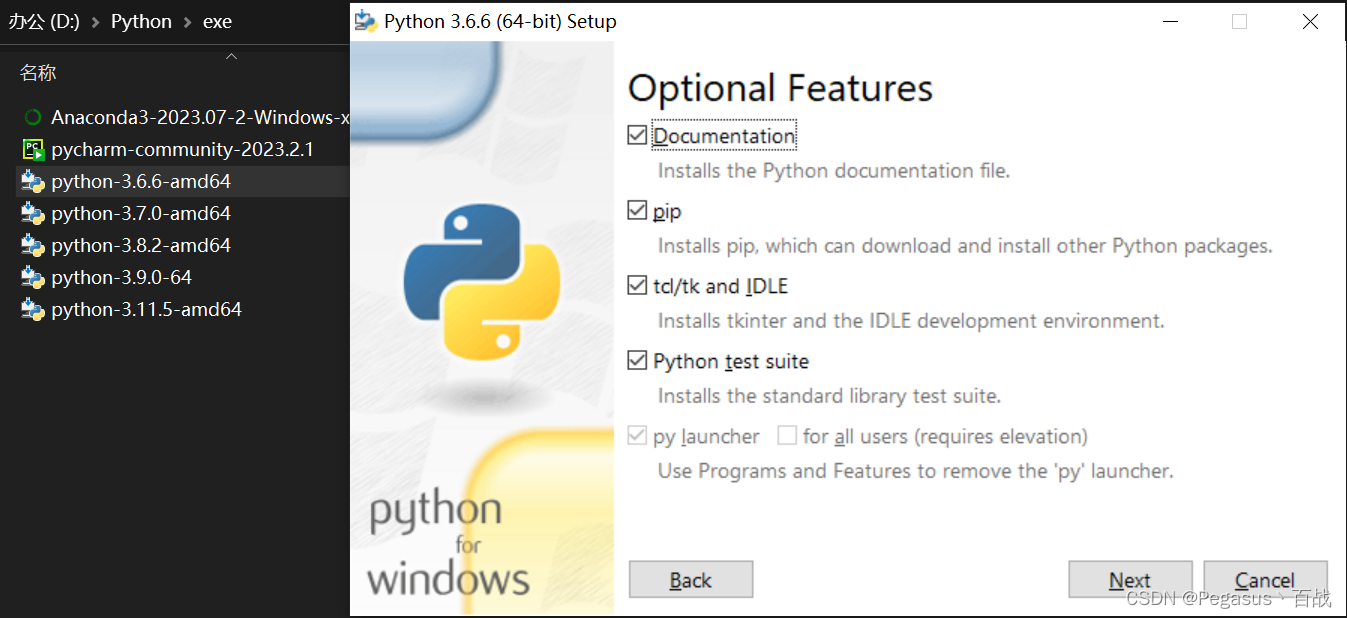Expand the breadcrumb chevron after 办公 (D:)
The height and width of the screenshot is (618, 1347).
point(96,22)
